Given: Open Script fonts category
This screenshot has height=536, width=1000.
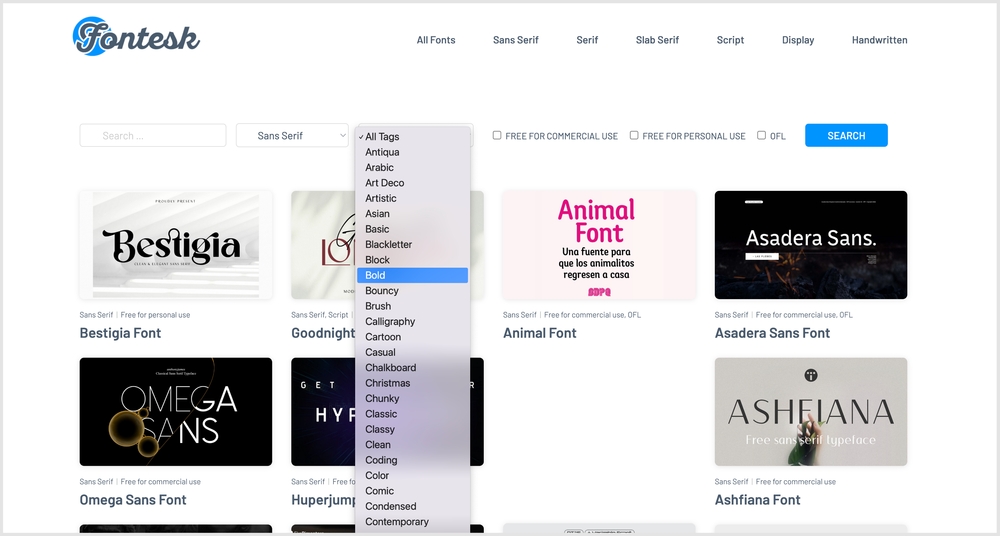Looking at the screenshot, I should pos(730,40).
